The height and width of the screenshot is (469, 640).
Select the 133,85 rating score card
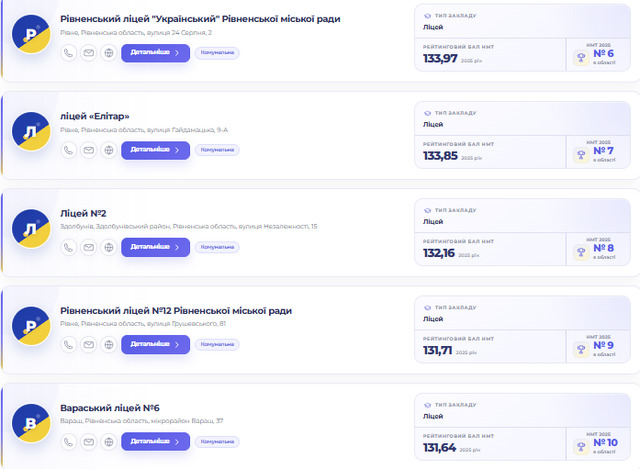[x=490, y=152]
